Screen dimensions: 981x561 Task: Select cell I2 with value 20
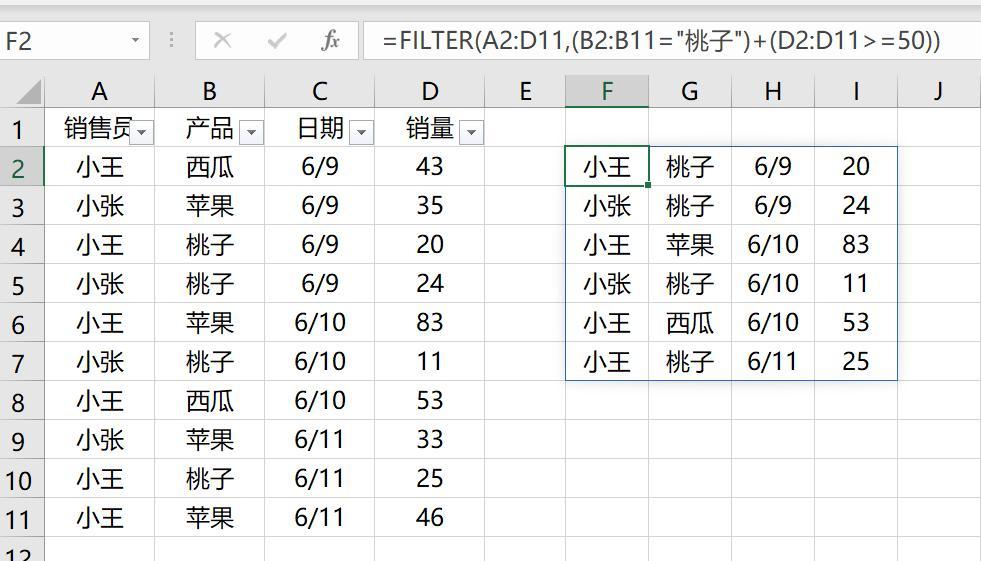856,167
